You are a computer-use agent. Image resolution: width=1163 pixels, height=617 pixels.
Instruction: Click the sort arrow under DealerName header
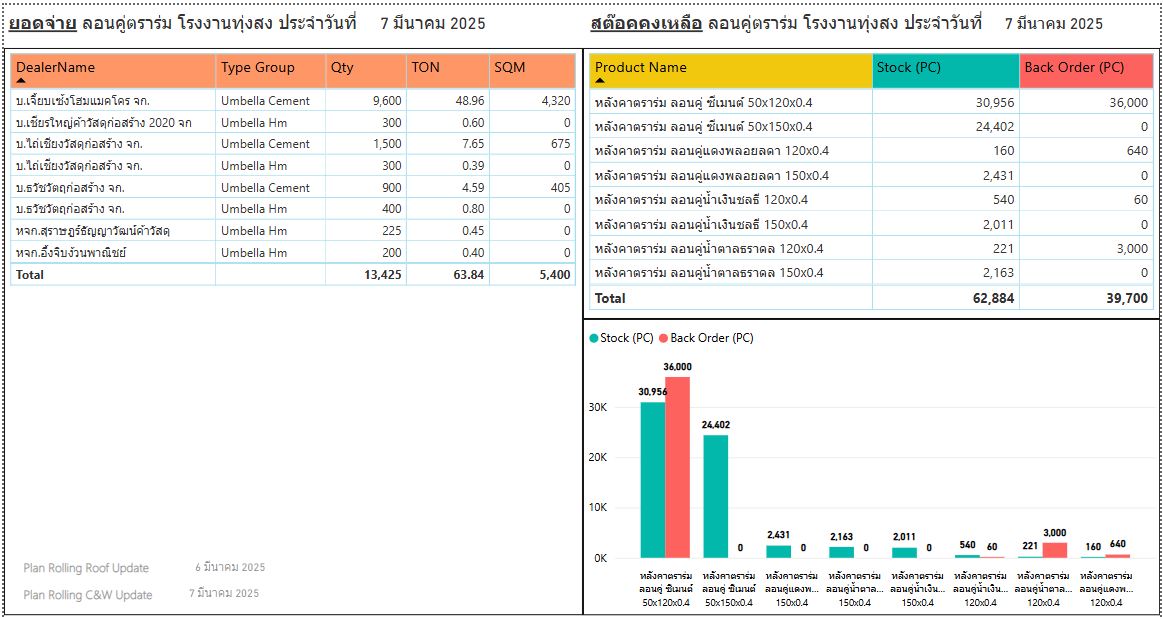pos(21,80)
